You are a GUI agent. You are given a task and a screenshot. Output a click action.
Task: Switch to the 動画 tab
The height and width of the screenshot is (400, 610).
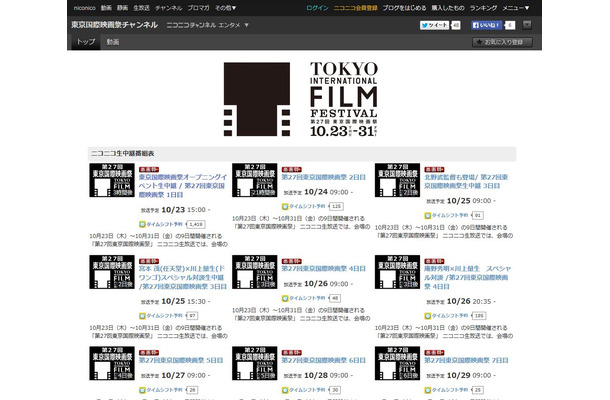tap(113, 42)
